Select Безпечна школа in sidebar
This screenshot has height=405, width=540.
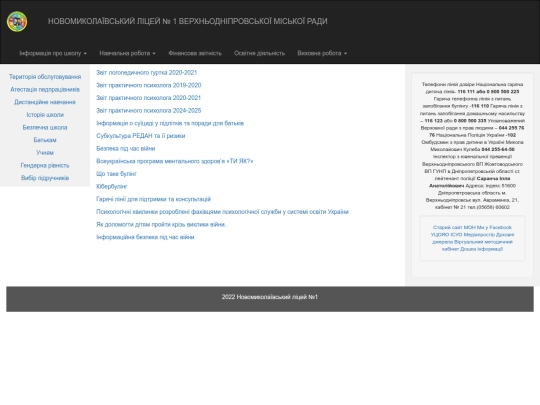click(45, 127)
